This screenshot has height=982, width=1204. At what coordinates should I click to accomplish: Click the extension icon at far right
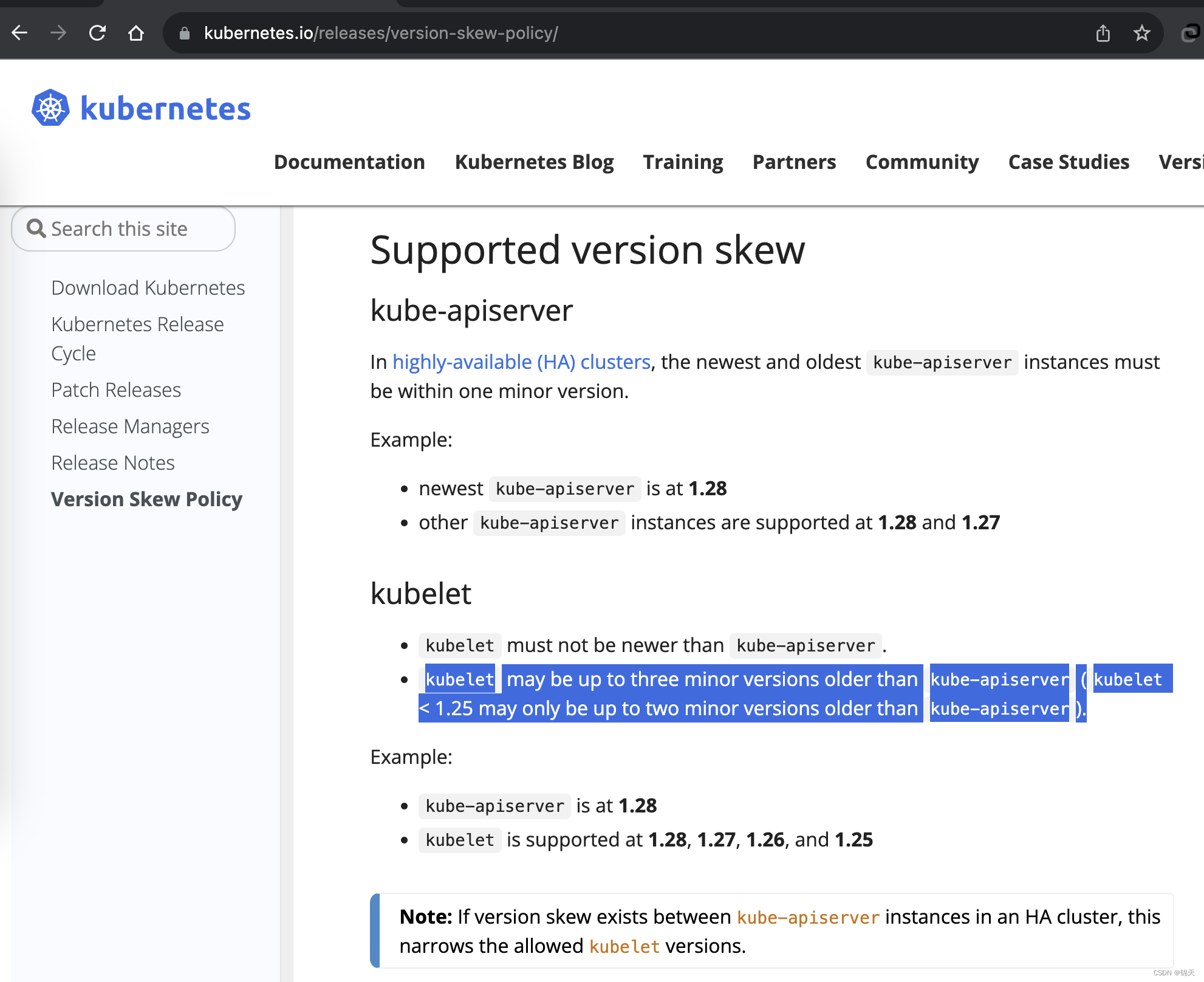[1192, 33]
